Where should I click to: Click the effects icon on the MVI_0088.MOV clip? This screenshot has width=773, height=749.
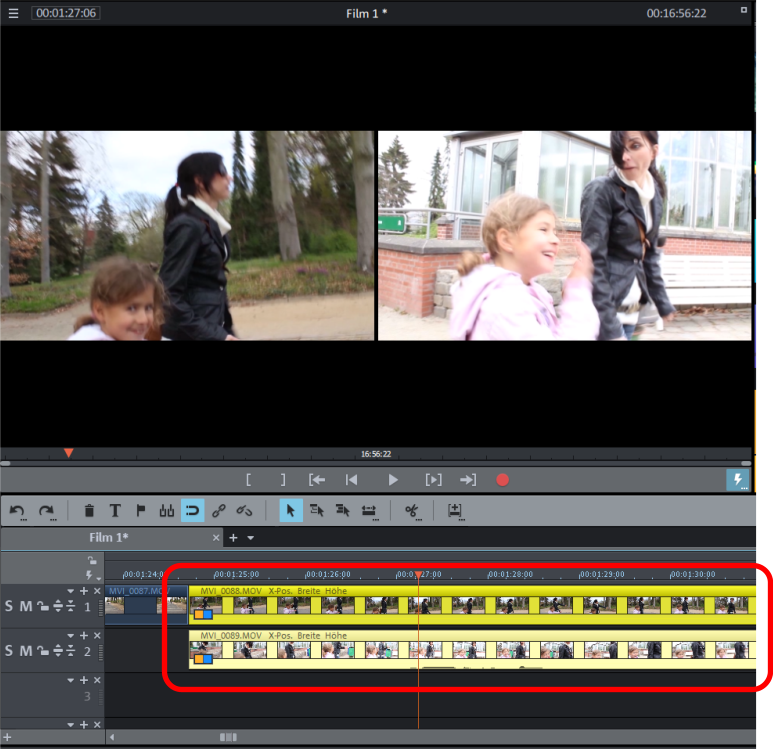[203, 614]
